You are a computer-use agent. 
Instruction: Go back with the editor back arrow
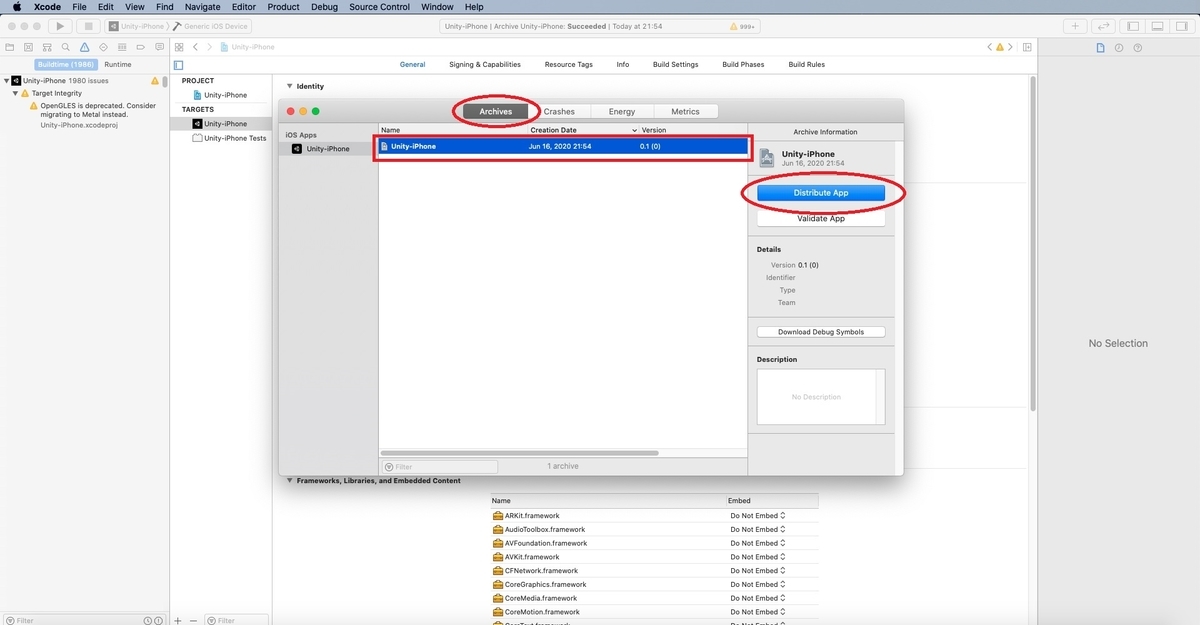click(x=196, y=47)
